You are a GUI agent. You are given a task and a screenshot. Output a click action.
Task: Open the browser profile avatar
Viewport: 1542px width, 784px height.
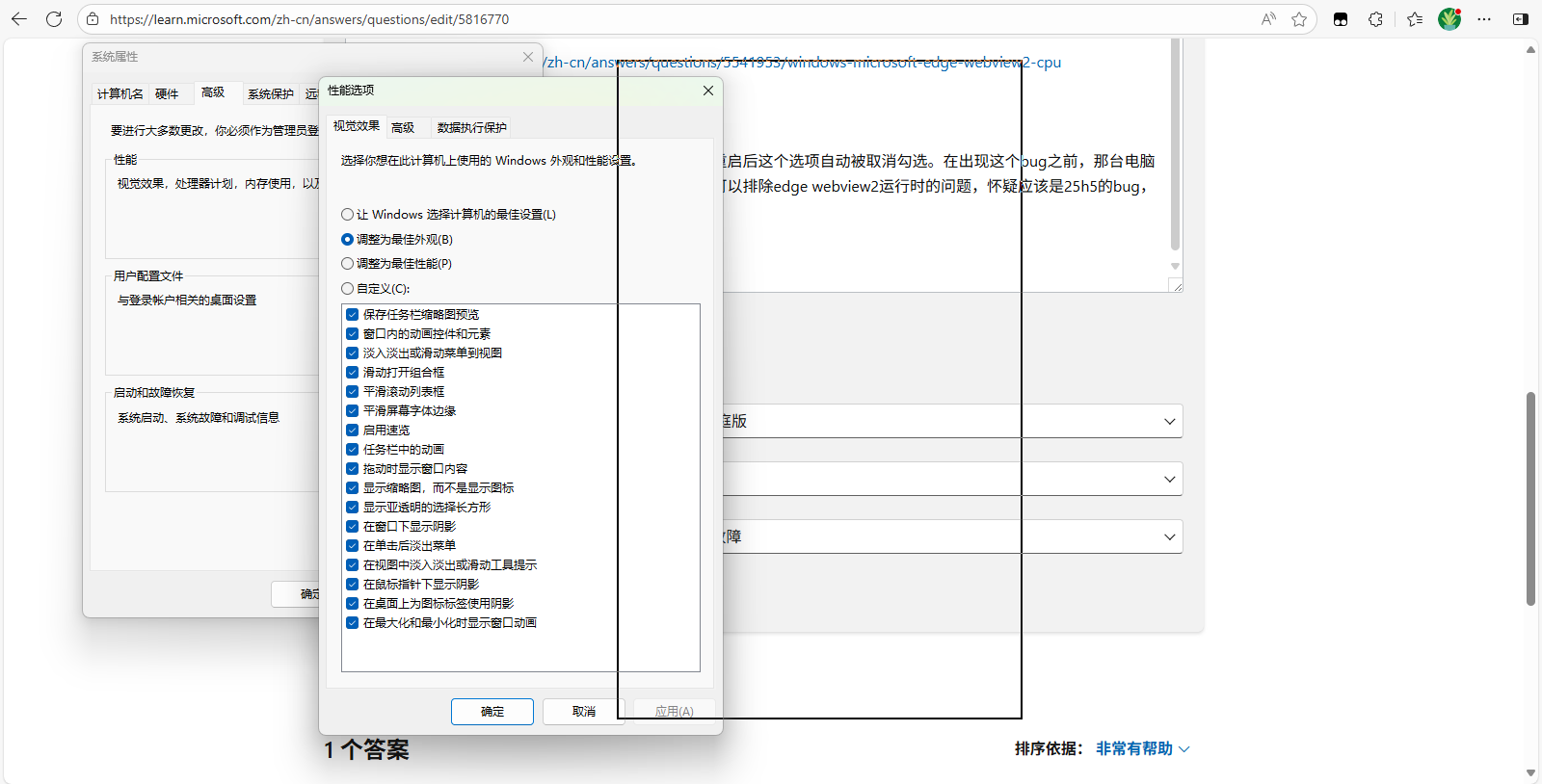point(1449,19)
